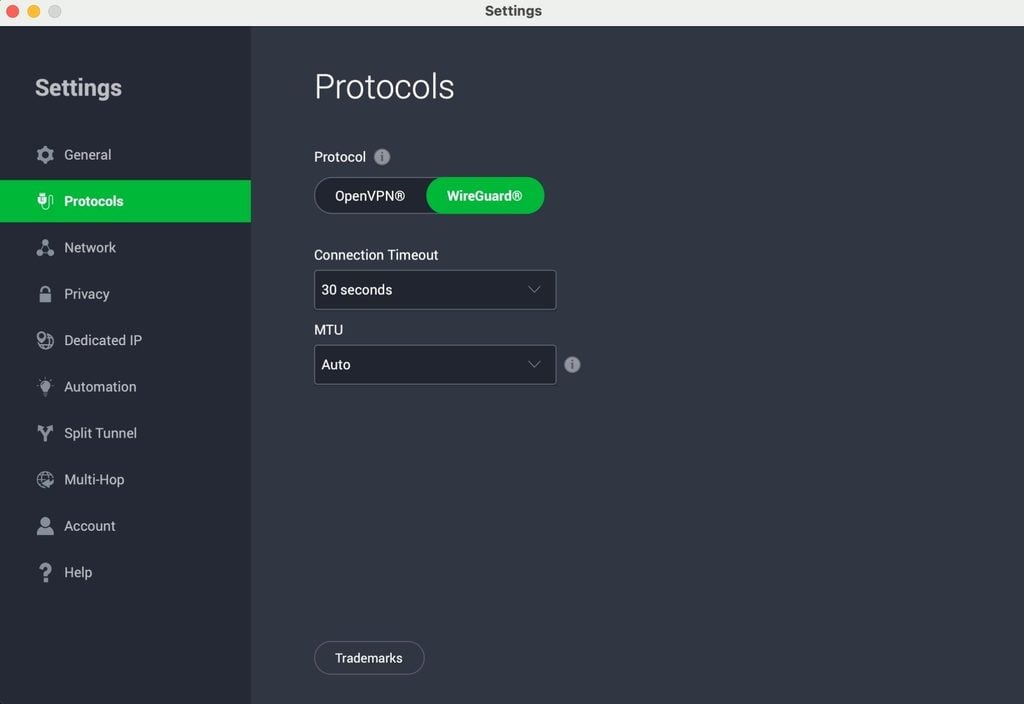Switch protocol to OpenVPN

click(x=370, y=196)
